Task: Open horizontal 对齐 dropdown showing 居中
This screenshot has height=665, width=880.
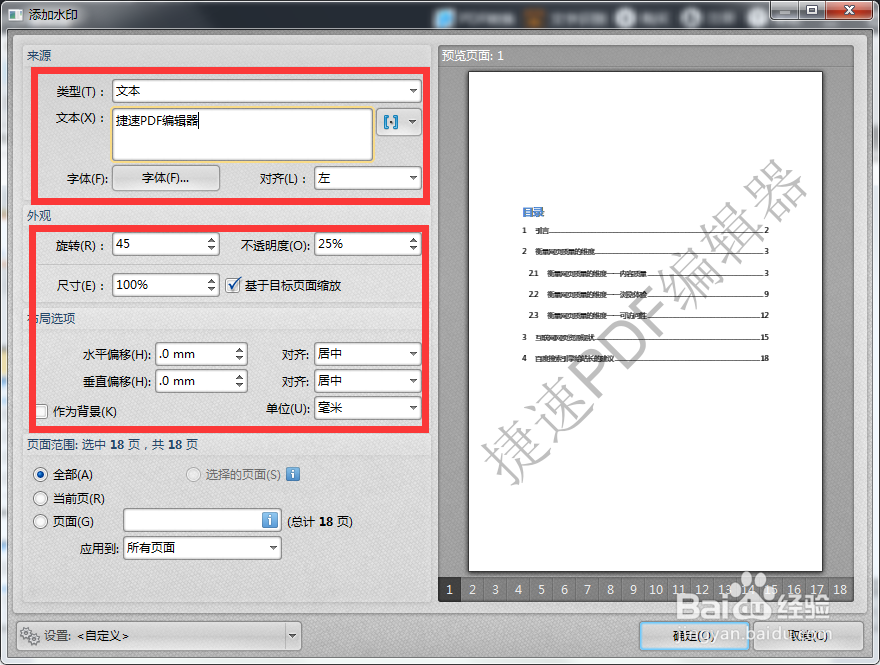Action: [x=368, y=354]
